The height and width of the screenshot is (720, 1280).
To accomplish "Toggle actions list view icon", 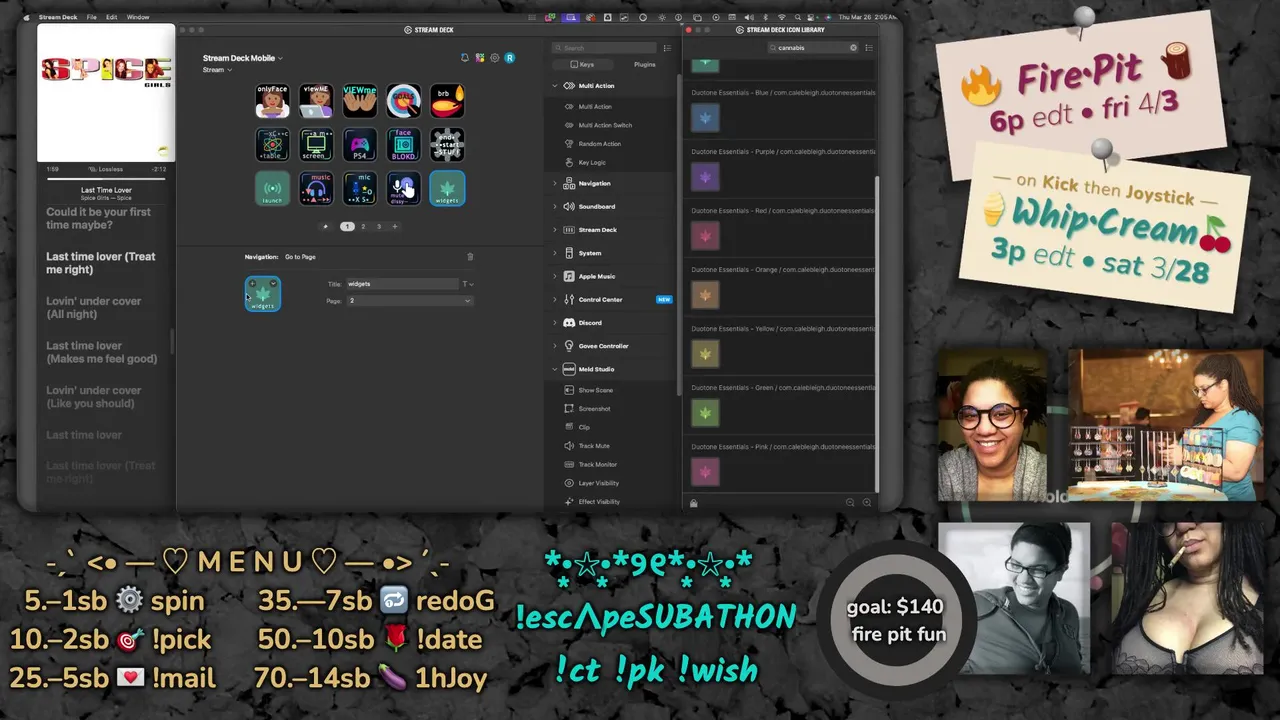I will pos(667,48).
